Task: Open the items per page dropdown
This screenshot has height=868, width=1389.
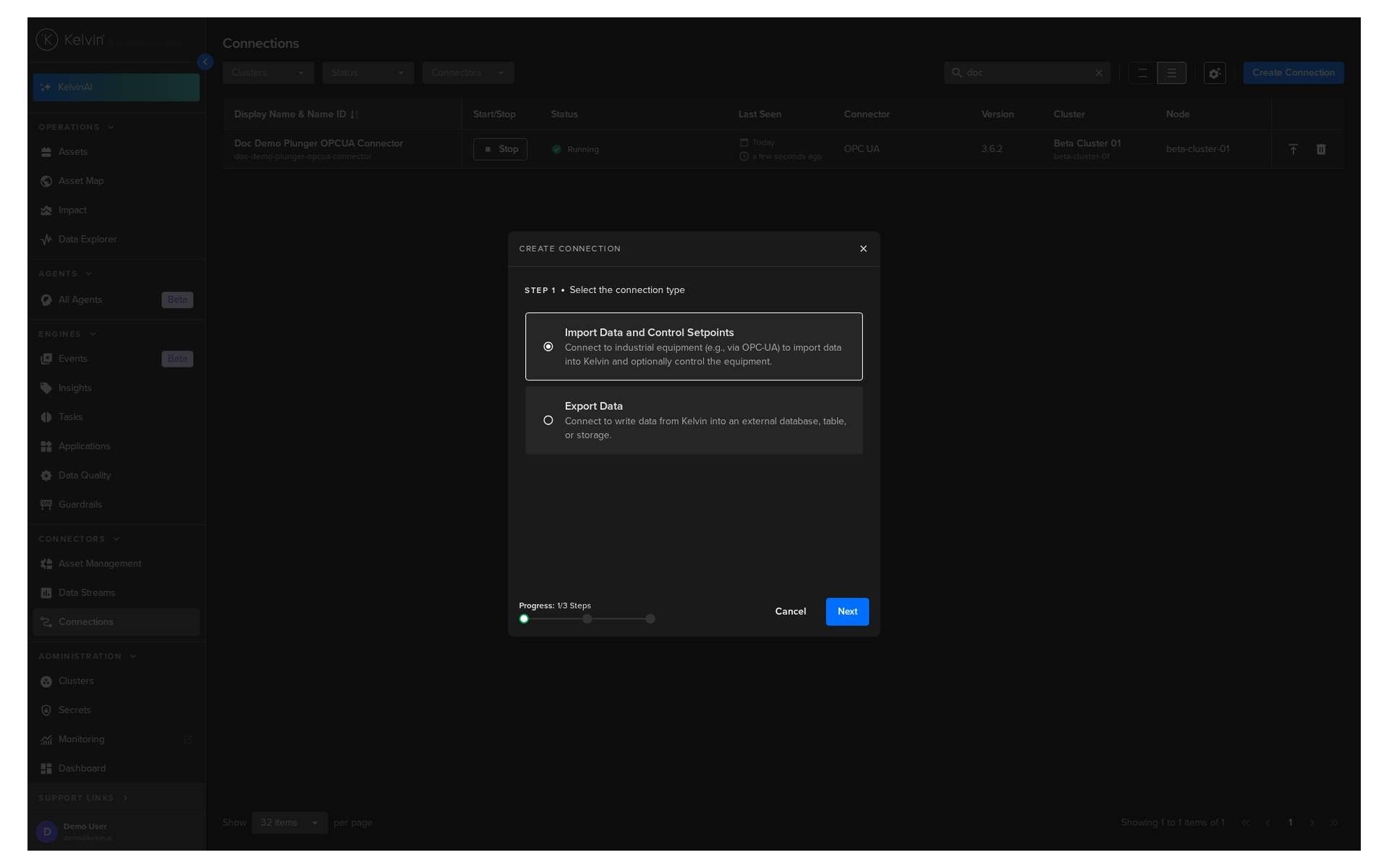Action: [289, 822]
